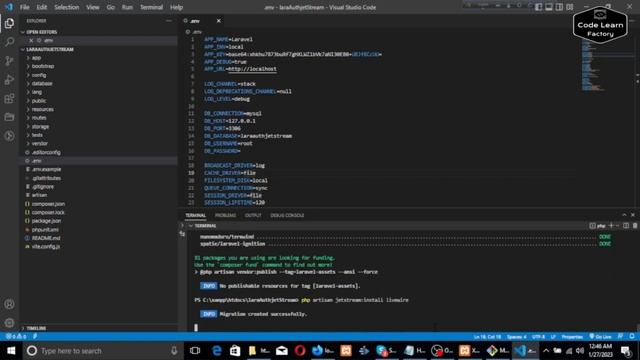This screenshot has width=640, height=360.
Task: Click the Windows search box
Action: [102, 351]
